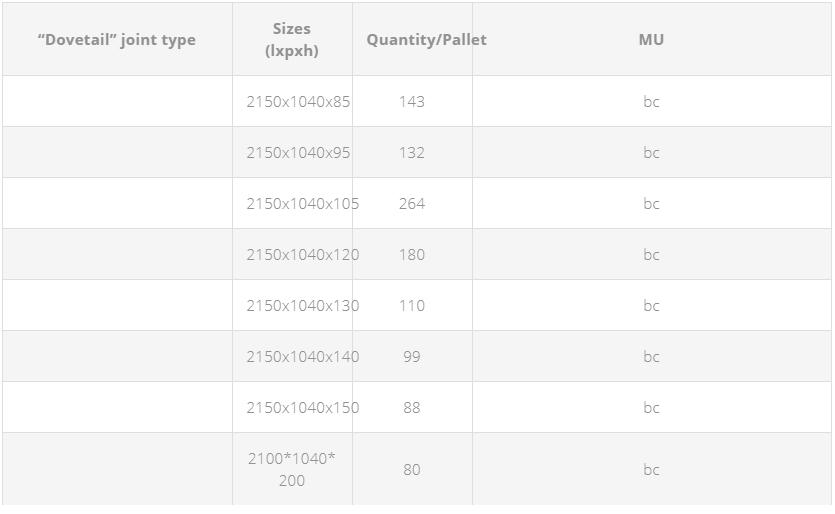
Task: Select the quantity value 180
Action: 412,255
